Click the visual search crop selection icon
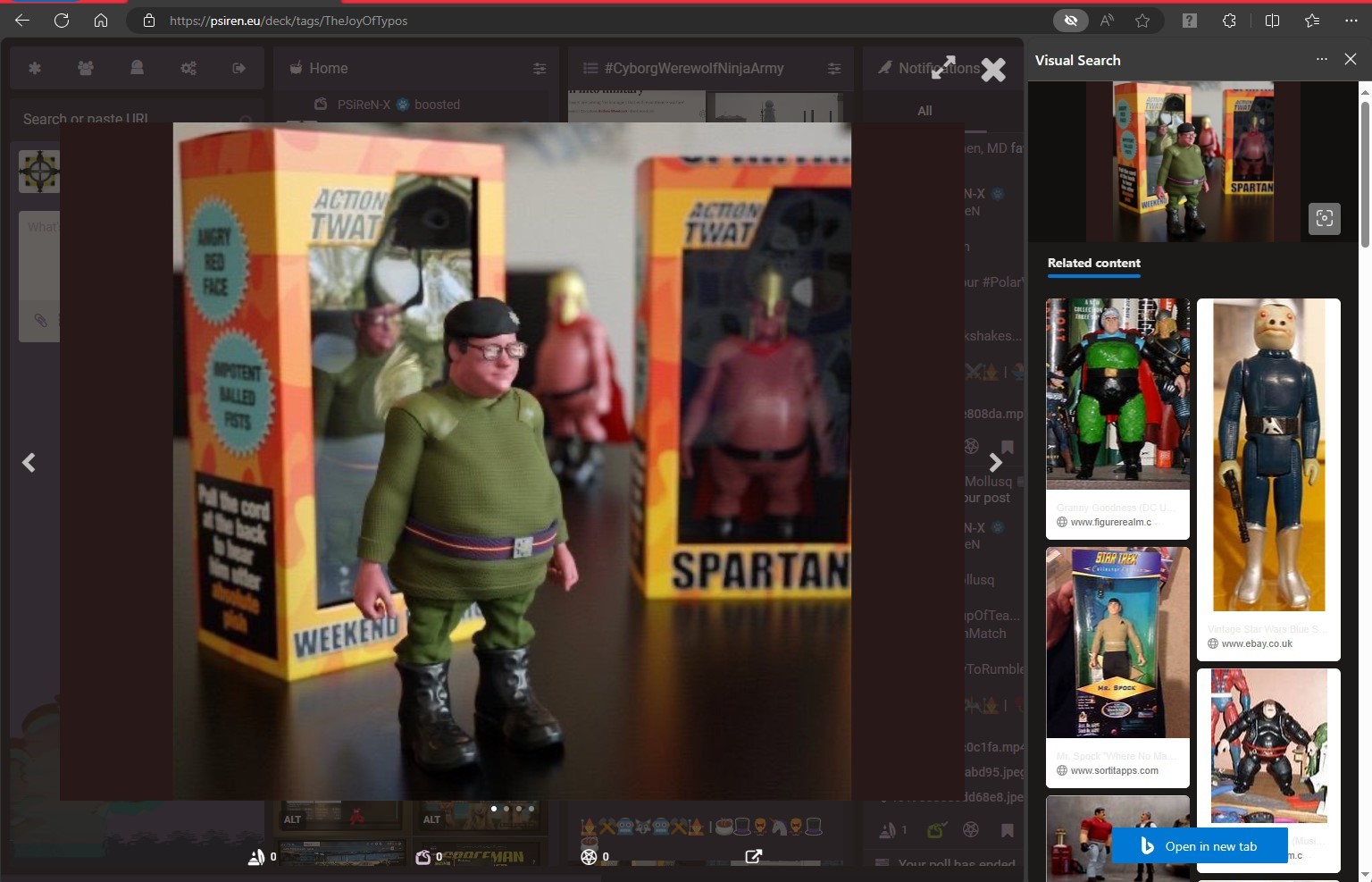This screenshot has height=882, width=1372. pos(1325,218)
